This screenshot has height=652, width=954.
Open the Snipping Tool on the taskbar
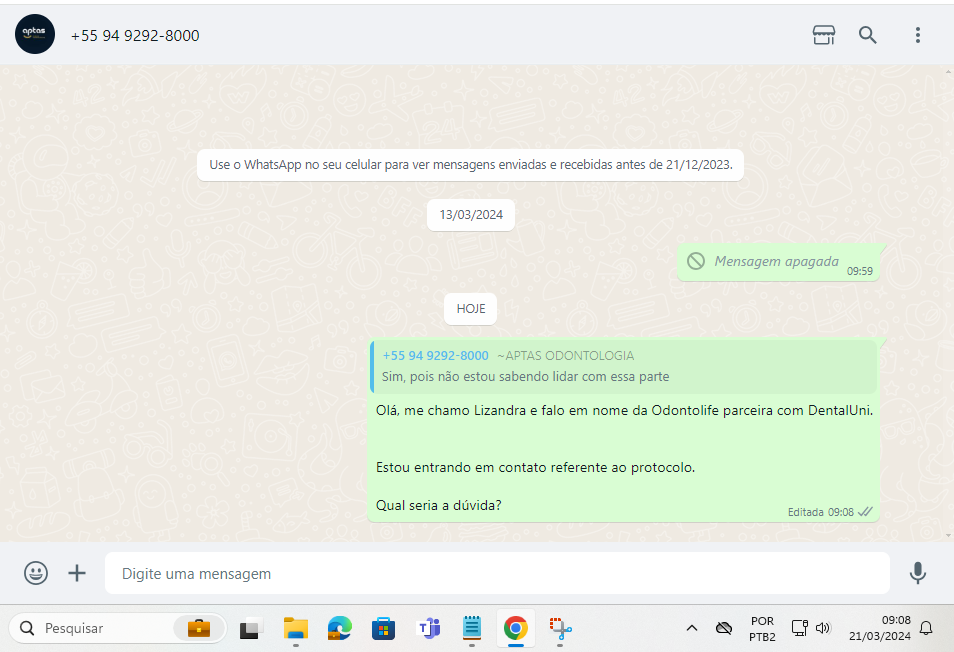(x=560, y=629)
